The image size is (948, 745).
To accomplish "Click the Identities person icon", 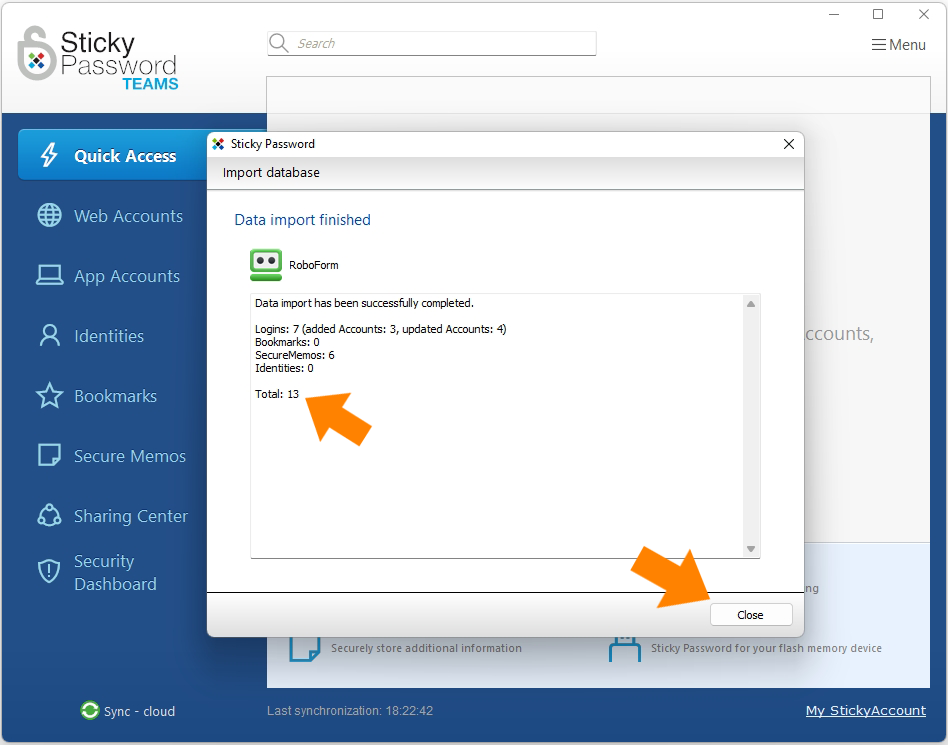I will [50, 335].
